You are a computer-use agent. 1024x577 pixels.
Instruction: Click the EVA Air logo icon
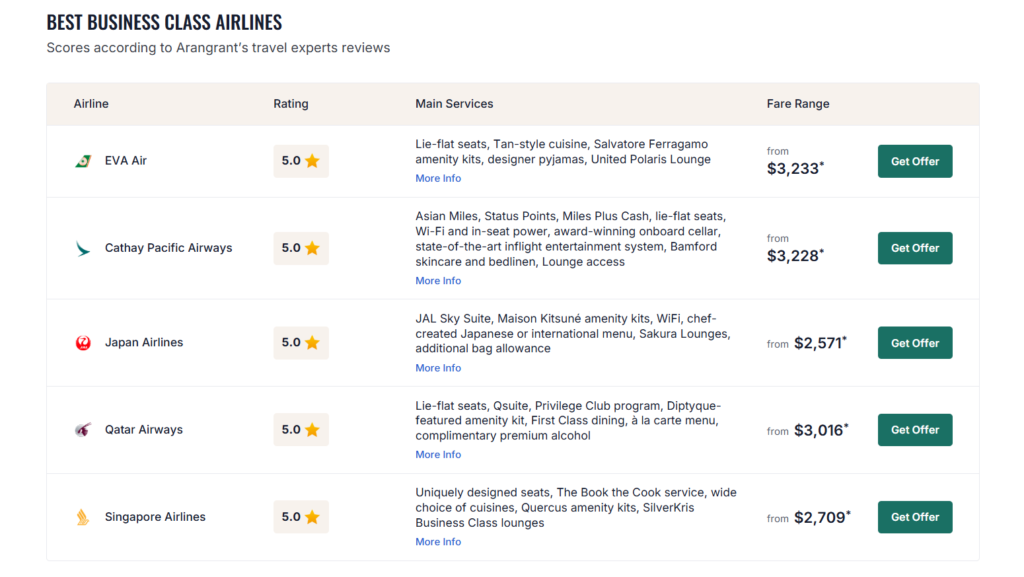point(83,161)
